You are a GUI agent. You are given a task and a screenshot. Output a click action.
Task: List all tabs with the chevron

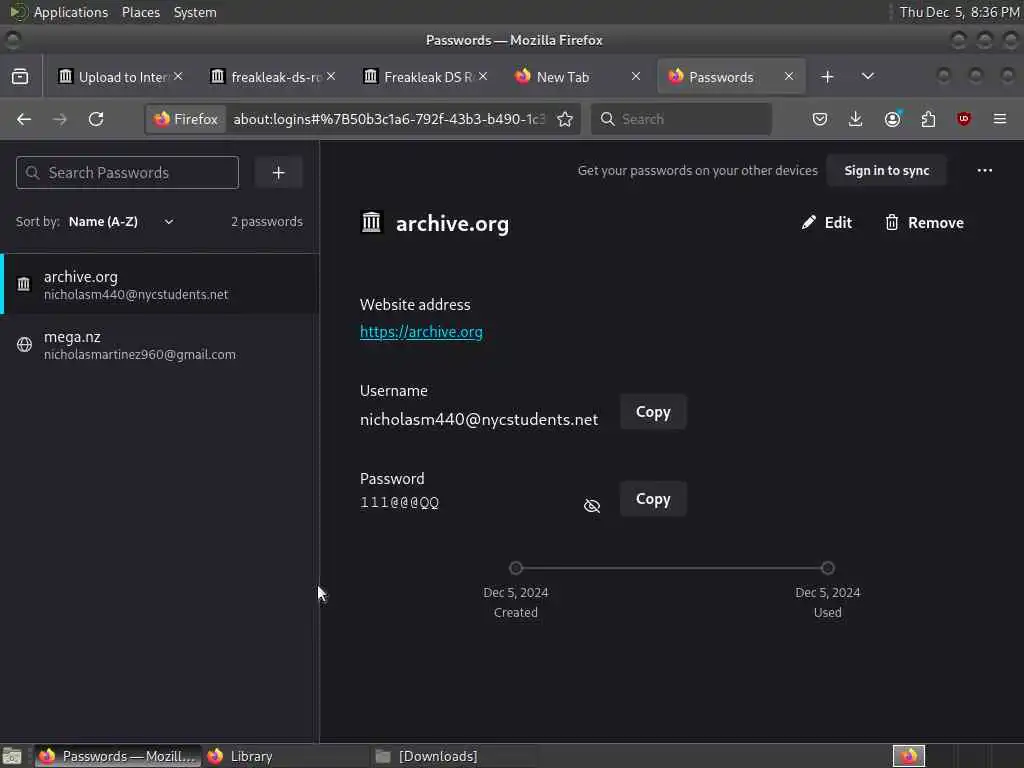tap(867, 76)
